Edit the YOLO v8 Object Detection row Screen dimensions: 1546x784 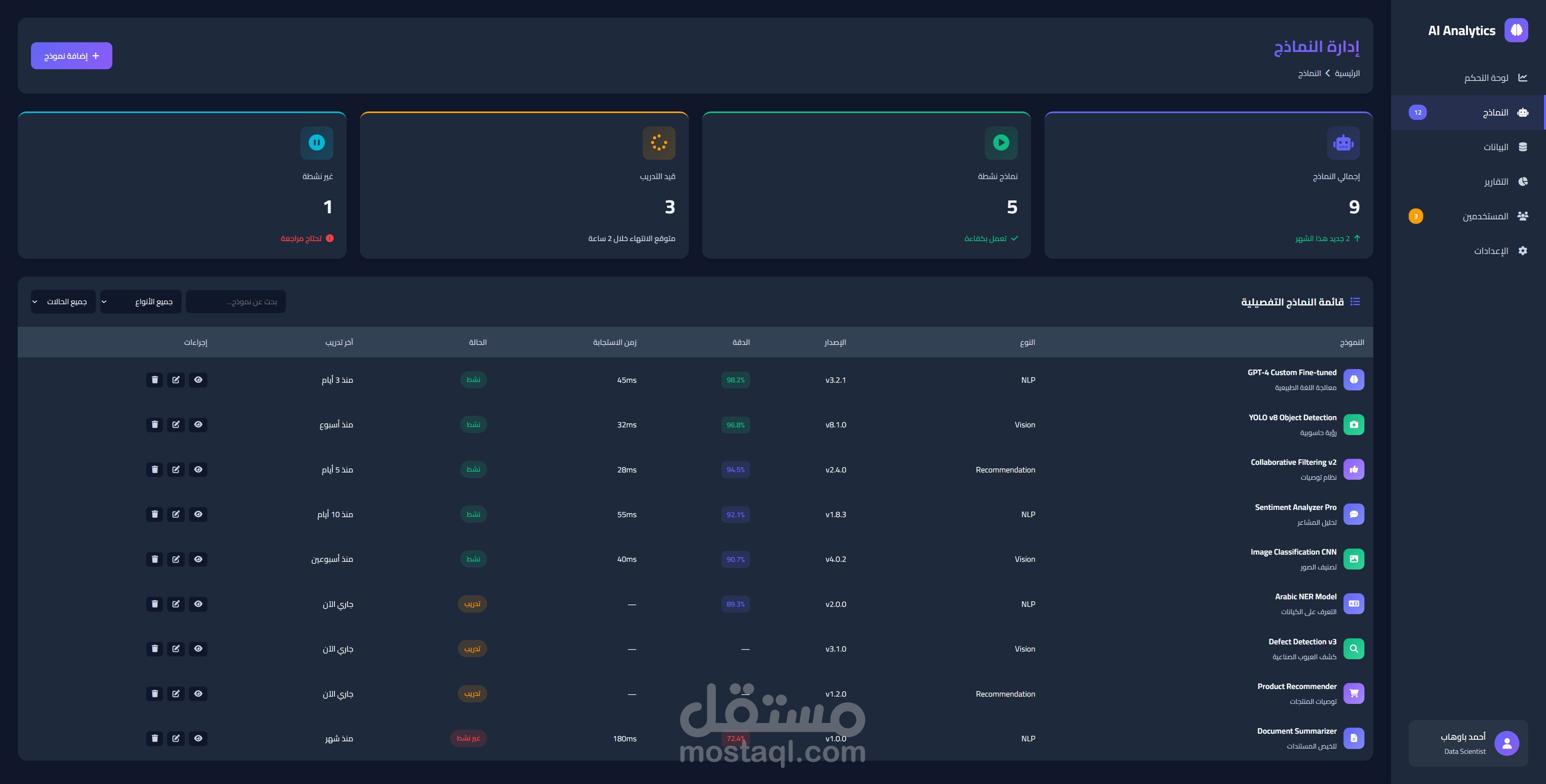coord(176,425)
